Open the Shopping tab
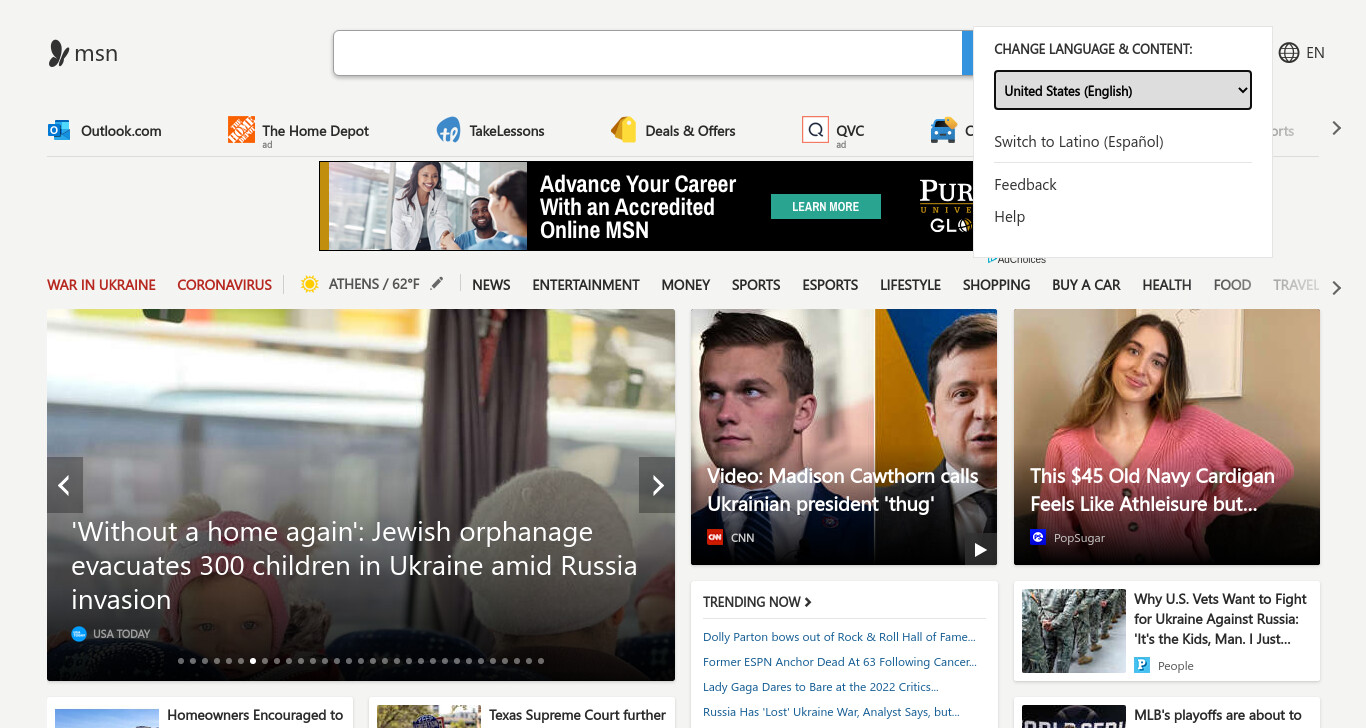The width and height of the screenshot is (1366, 728). [x=996, y=285]
